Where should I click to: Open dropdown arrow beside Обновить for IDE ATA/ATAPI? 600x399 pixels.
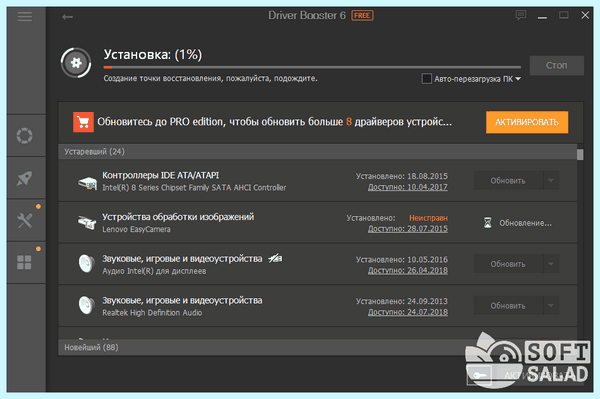(x=551, y=180)
